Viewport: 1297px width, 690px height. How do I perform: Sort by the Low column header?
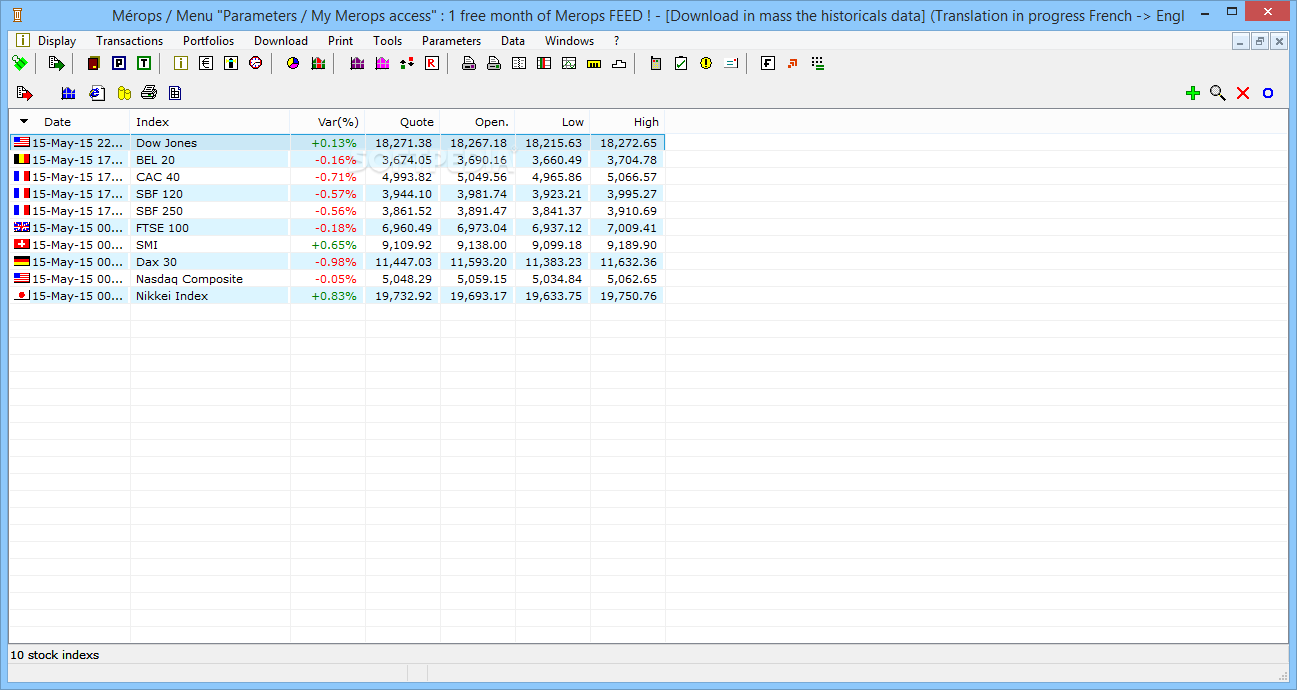[553, 122]
